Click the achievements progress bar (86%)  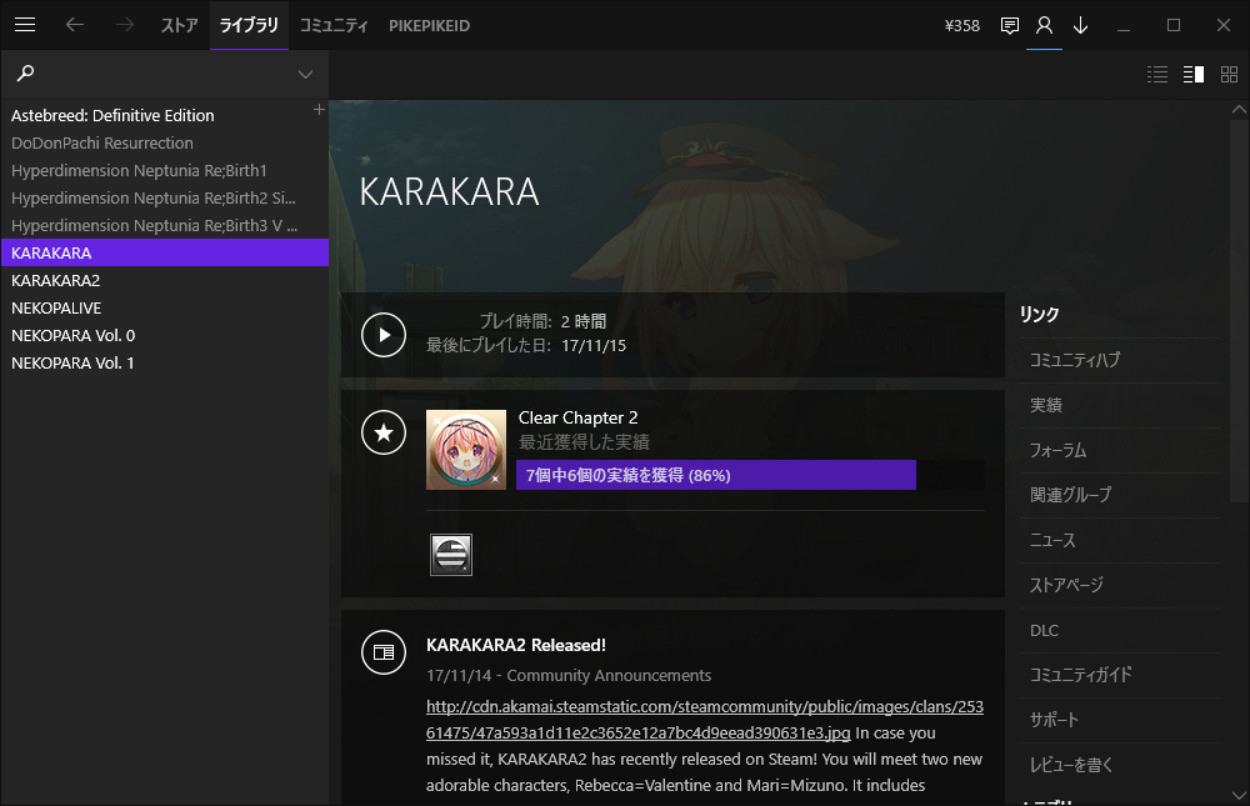pos(750,475)
